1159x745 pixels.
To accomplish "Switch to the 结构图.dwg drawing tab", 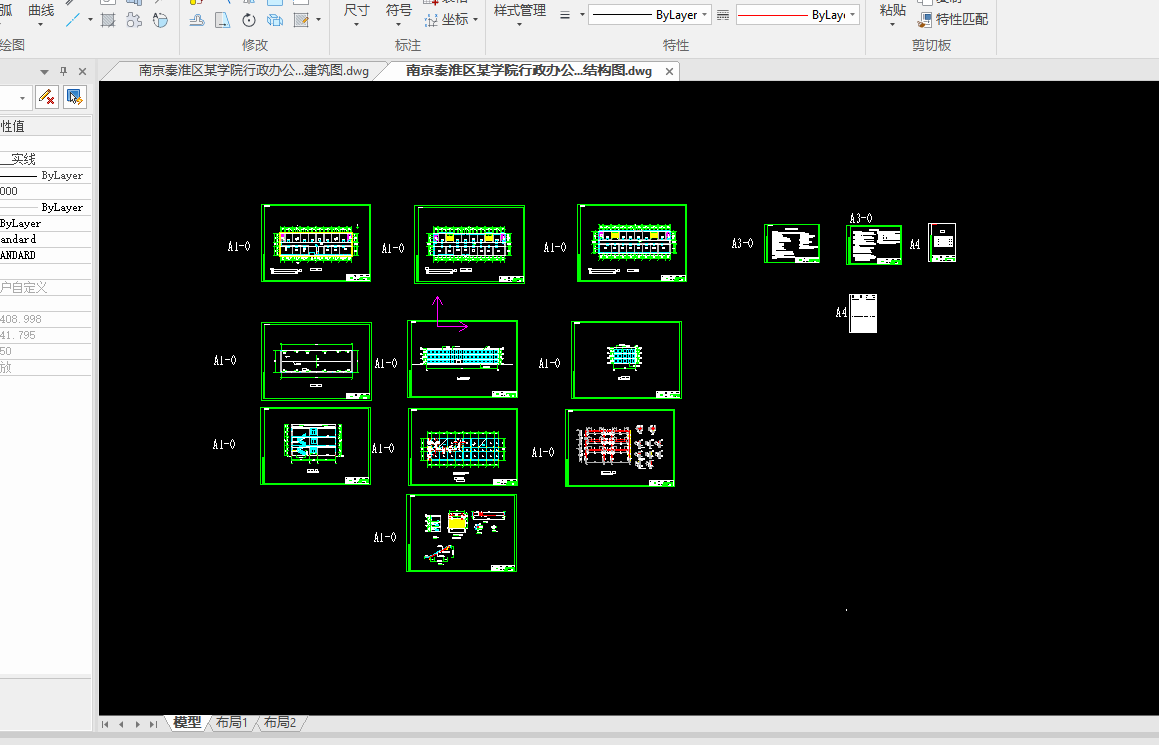I will (x=528, y=71).
